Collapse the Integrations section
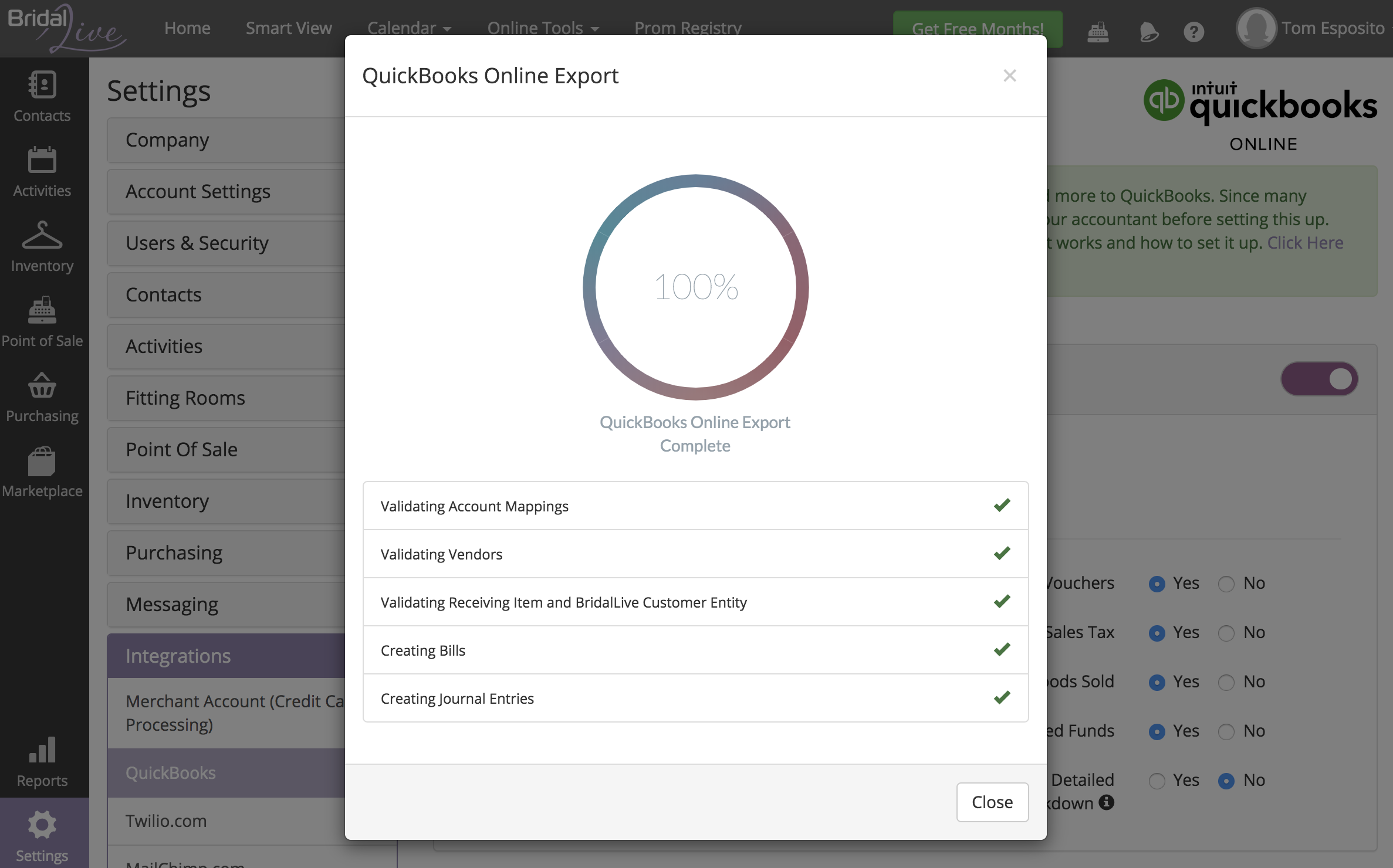 click(226, 656)
